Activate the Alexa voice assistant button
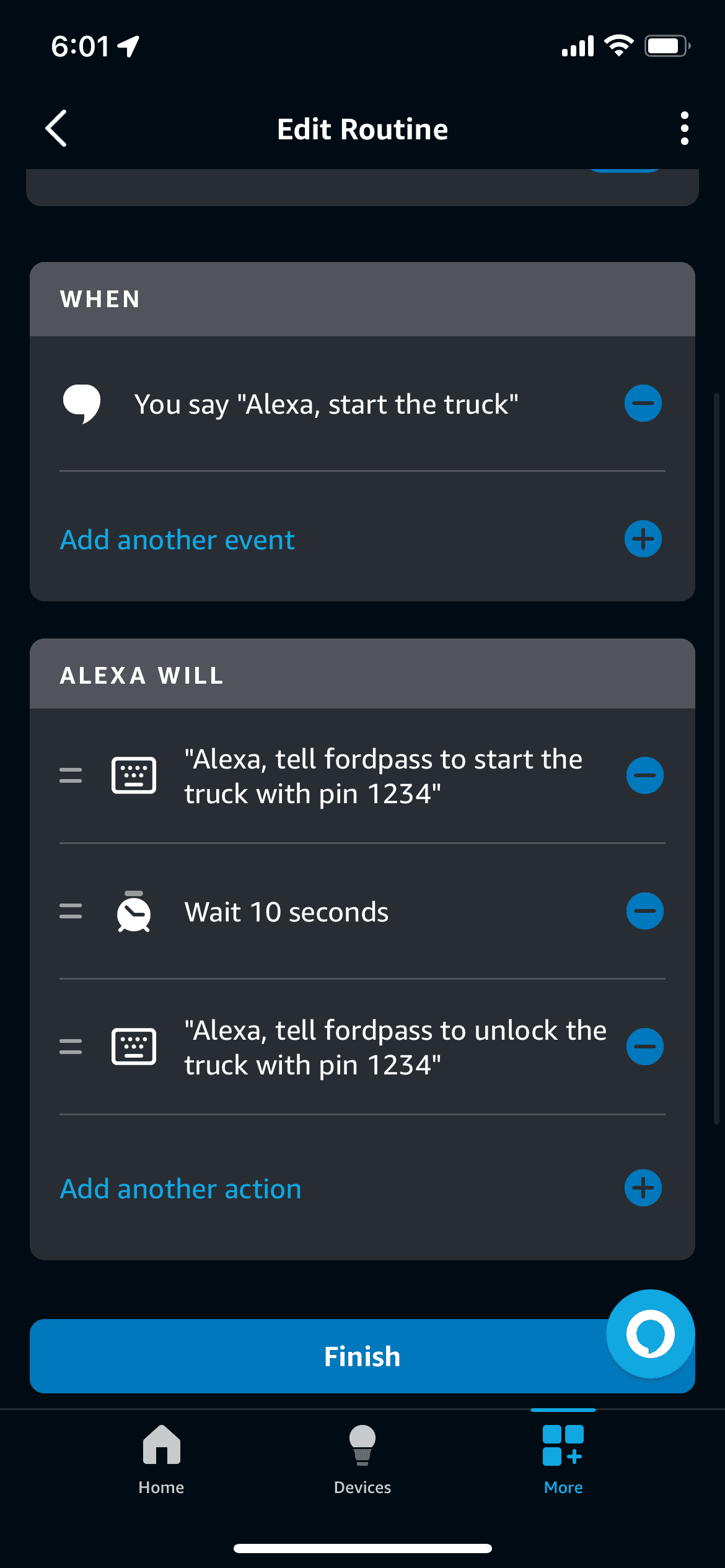The height and width of the screenshot is (1568, 725). click(x=650, y=1334)
